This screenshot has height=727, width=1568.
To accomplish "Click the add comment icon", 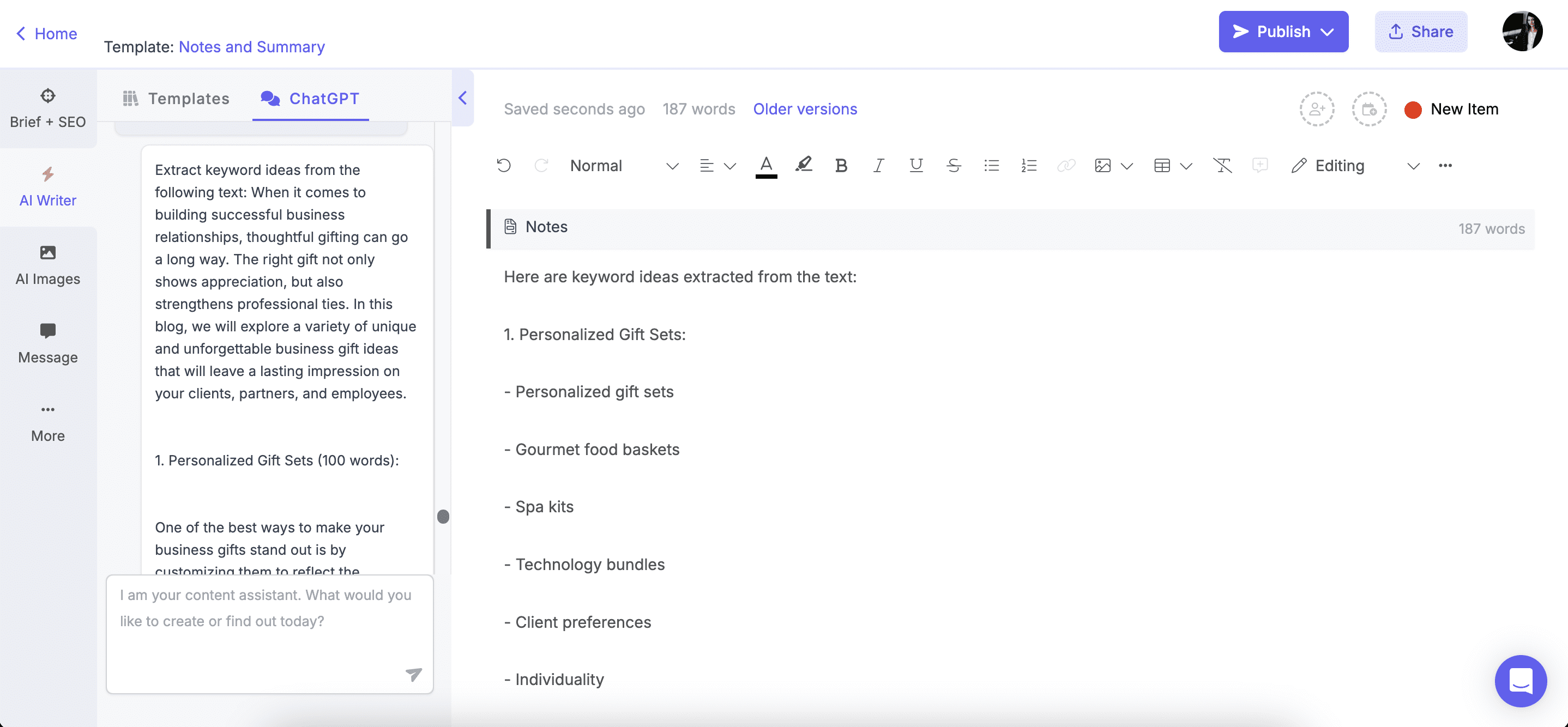I will point(1260,166).
